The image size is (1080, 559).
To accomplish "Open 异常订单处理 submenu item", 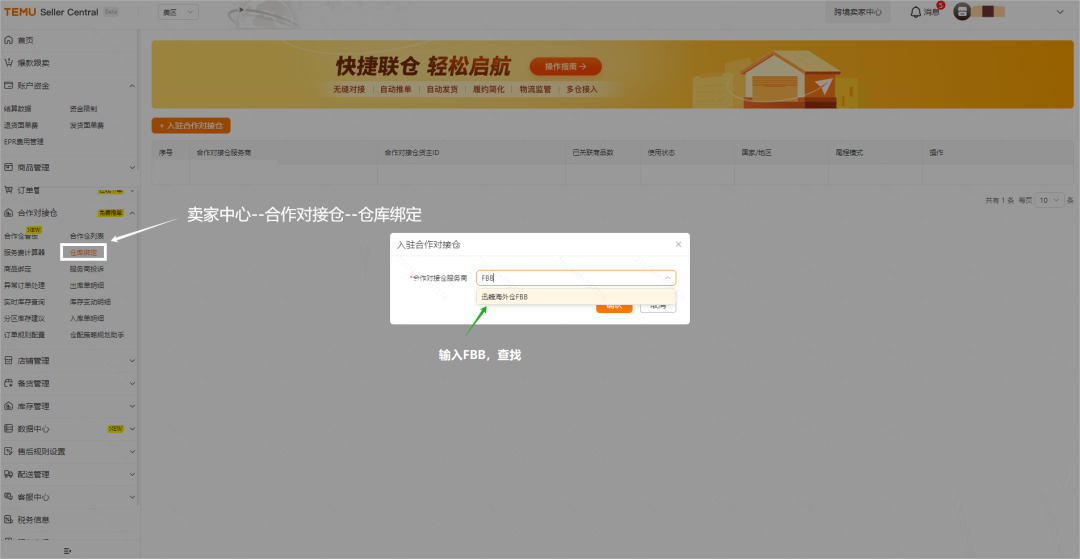I will point(24,285).
